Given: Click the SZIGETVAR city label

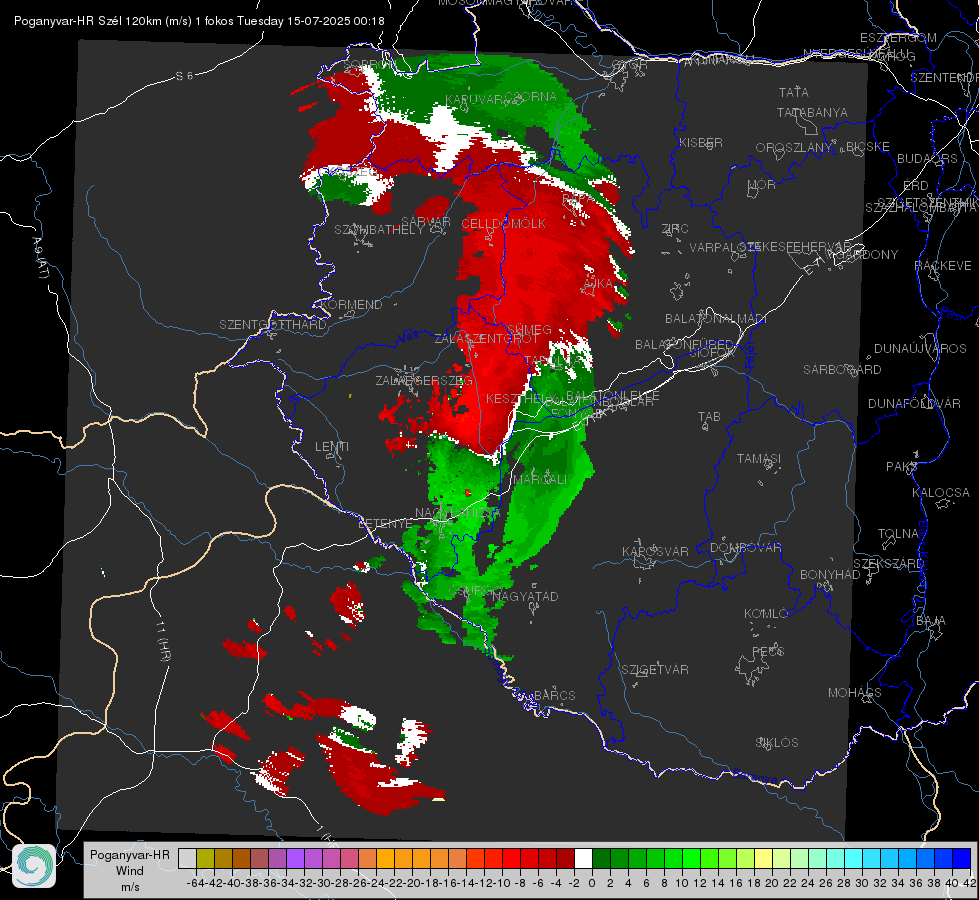Looking at the screenshot, I should pyautogui.click(x=655, y=670).
